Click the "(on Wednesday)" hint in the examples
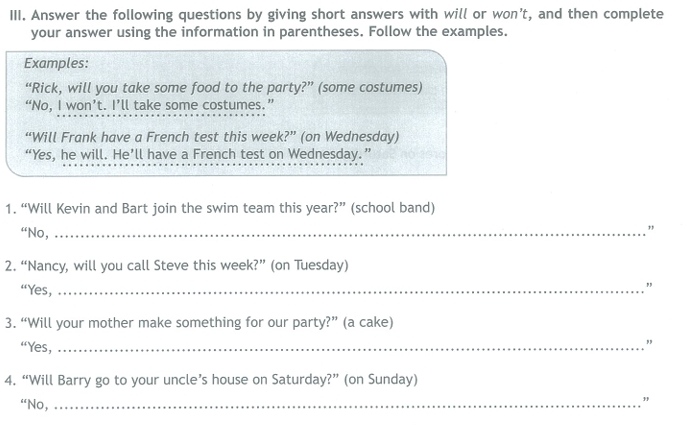This screenshot has width=687, height=429. point(350,137)
